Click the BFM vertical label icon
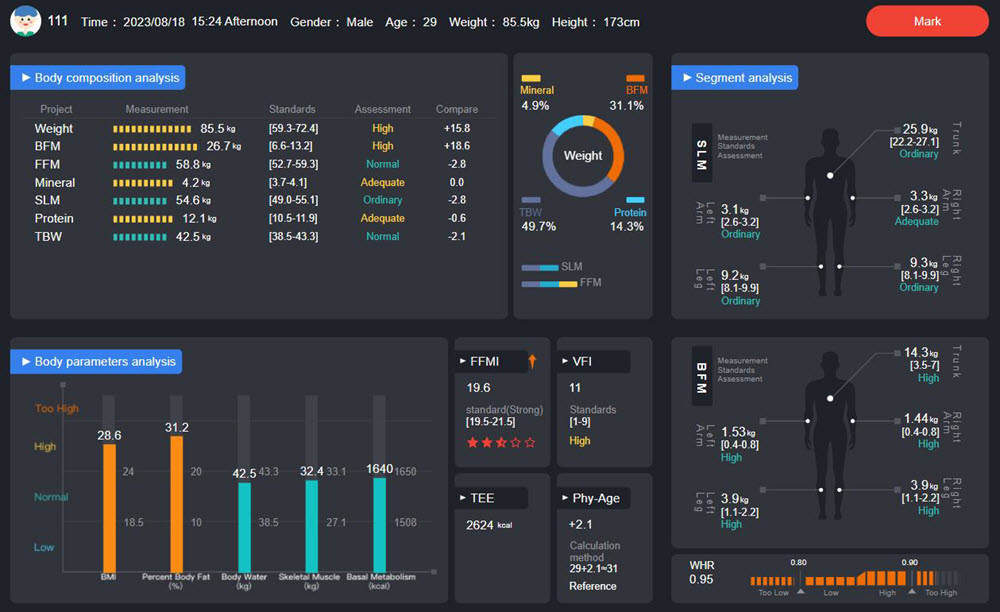 (702, 376)
